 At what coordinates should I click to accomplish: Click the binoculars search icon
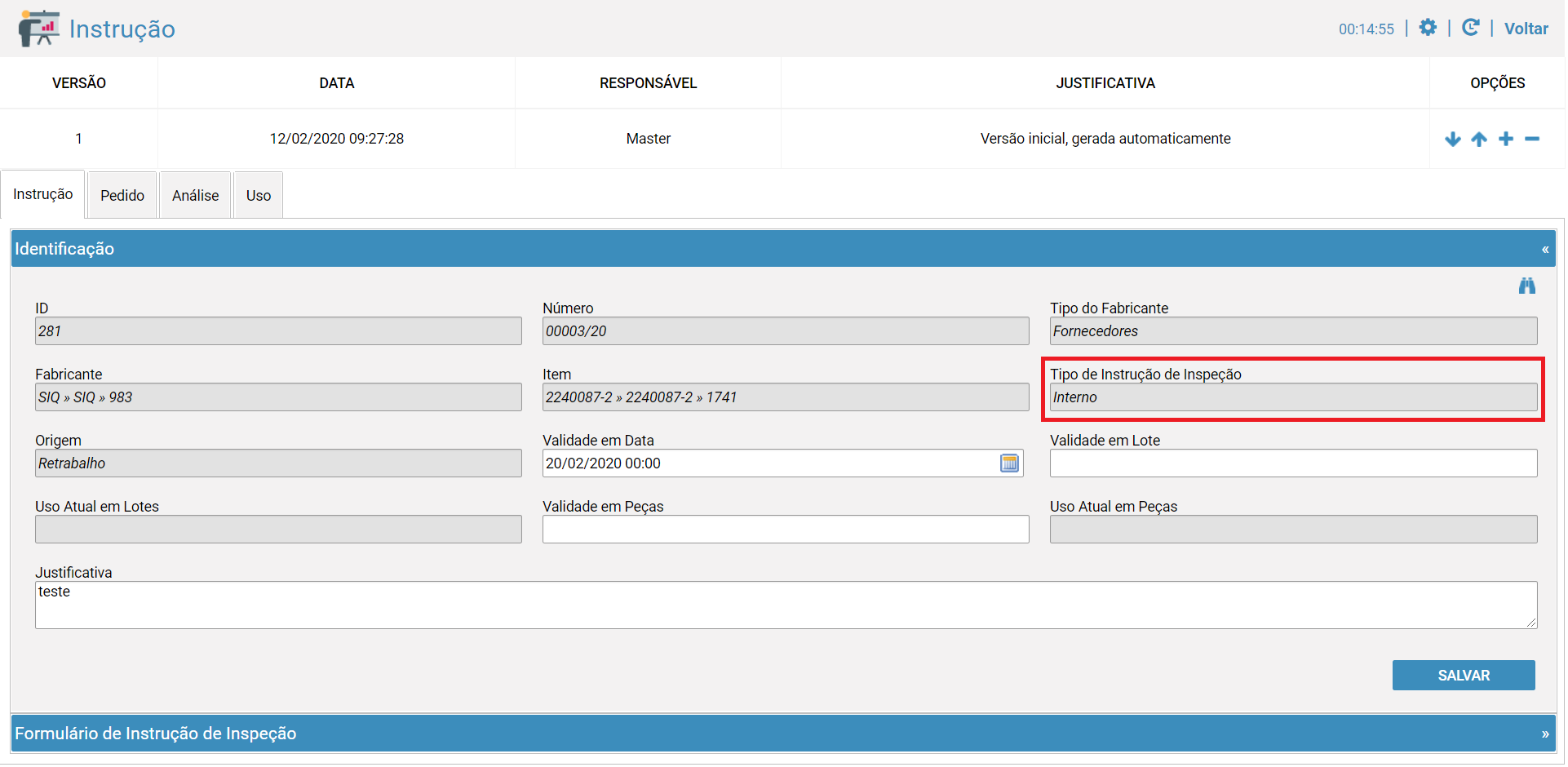[x=1527, y=286]
